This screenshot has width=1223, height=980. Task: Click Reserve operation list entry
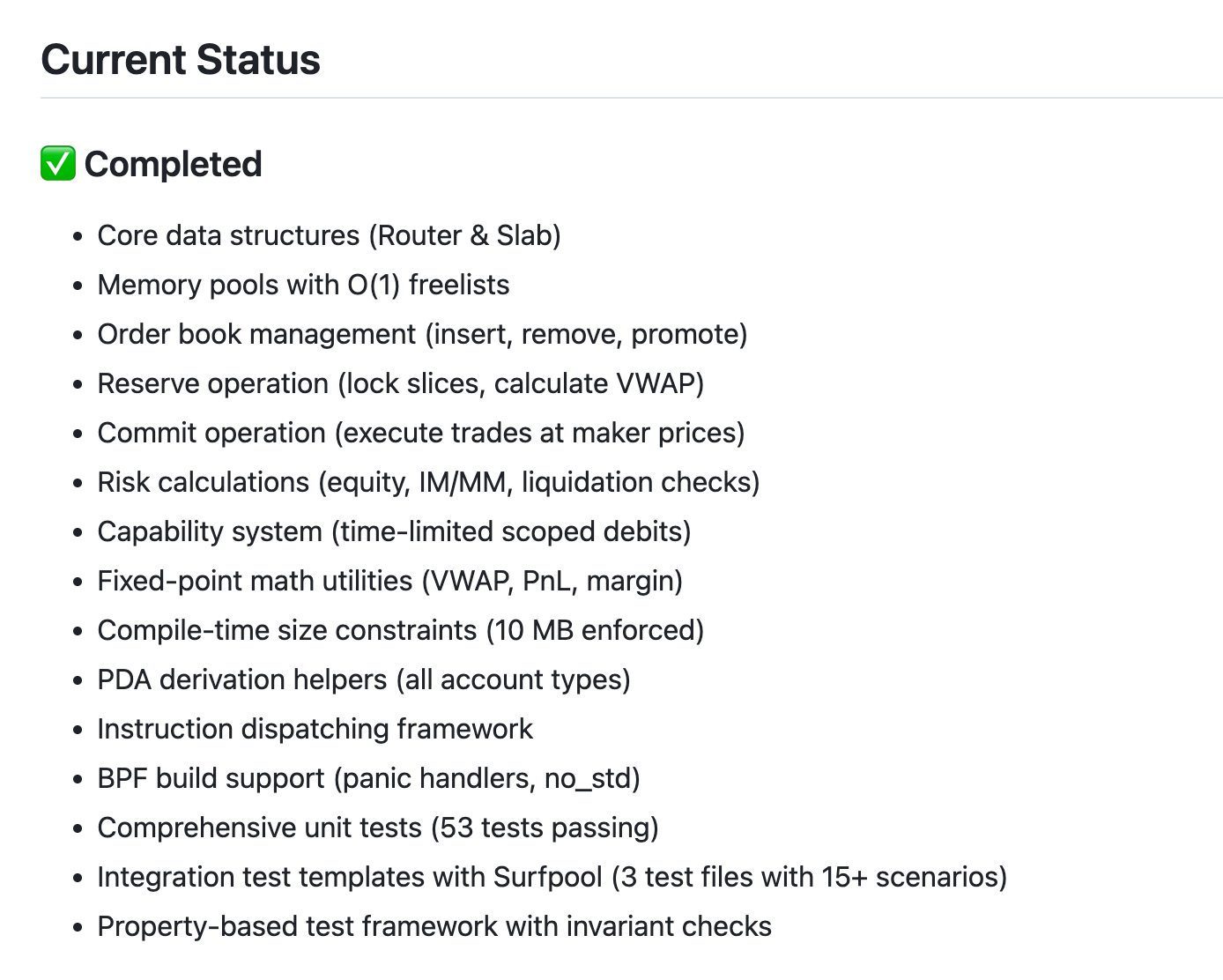(400, 383)
